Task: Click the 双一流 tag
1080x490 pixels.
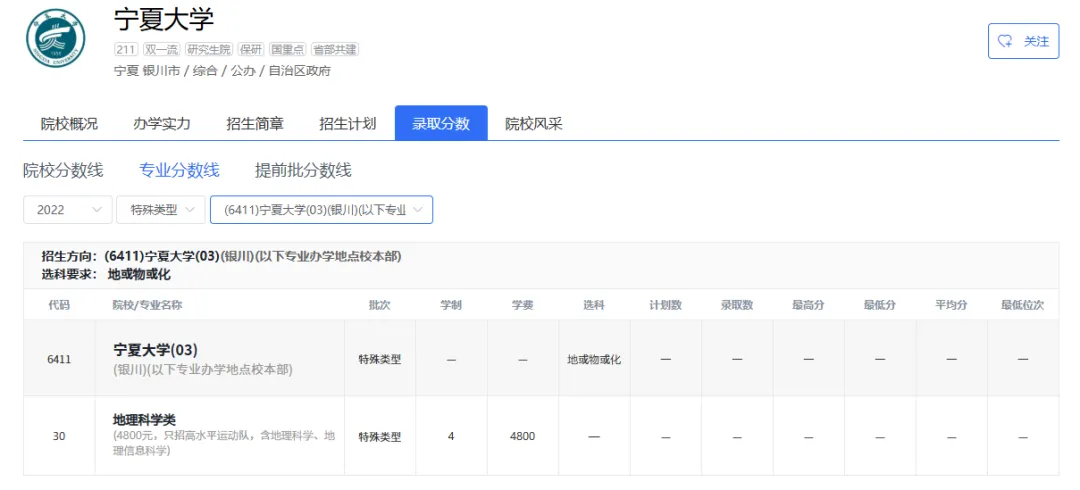Action: click(x=161, y=50)
